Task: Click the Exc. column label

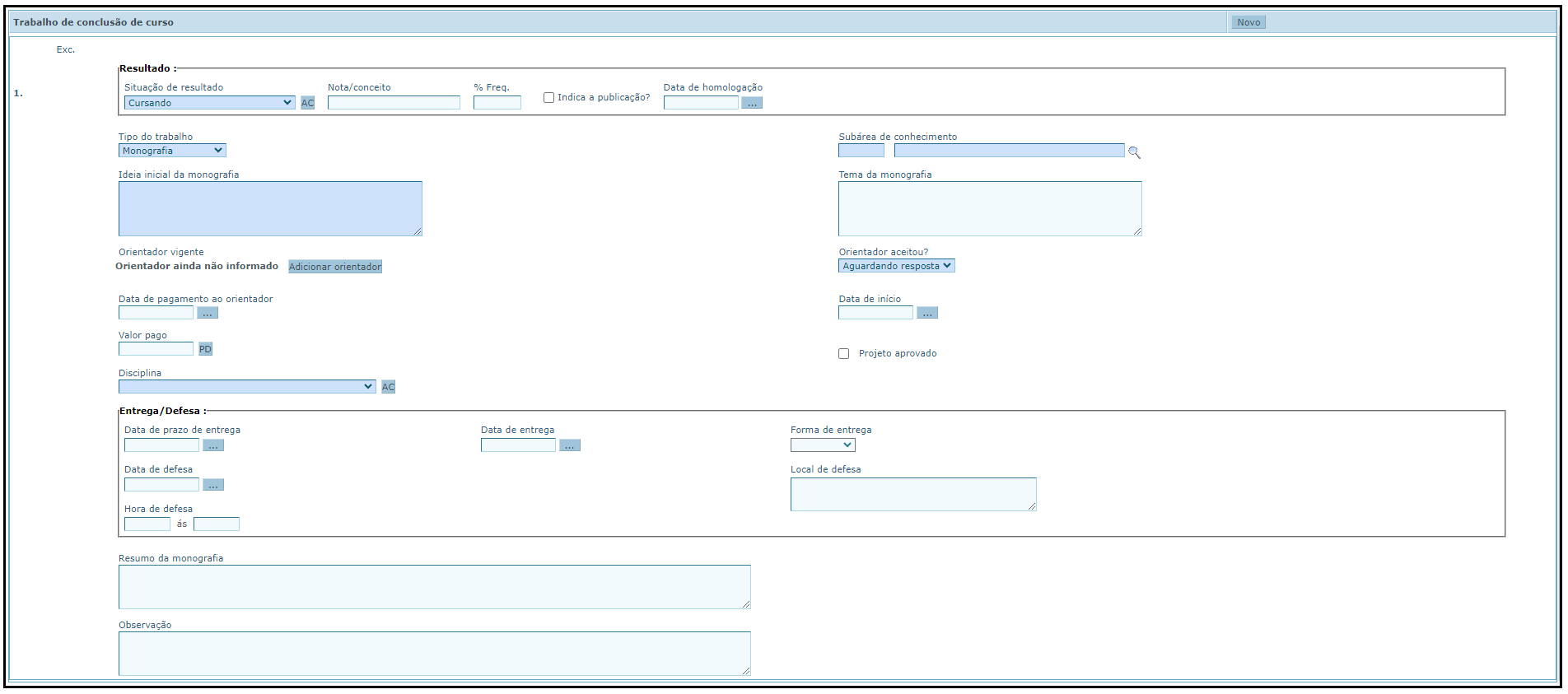Action: [x=66, y=49]
